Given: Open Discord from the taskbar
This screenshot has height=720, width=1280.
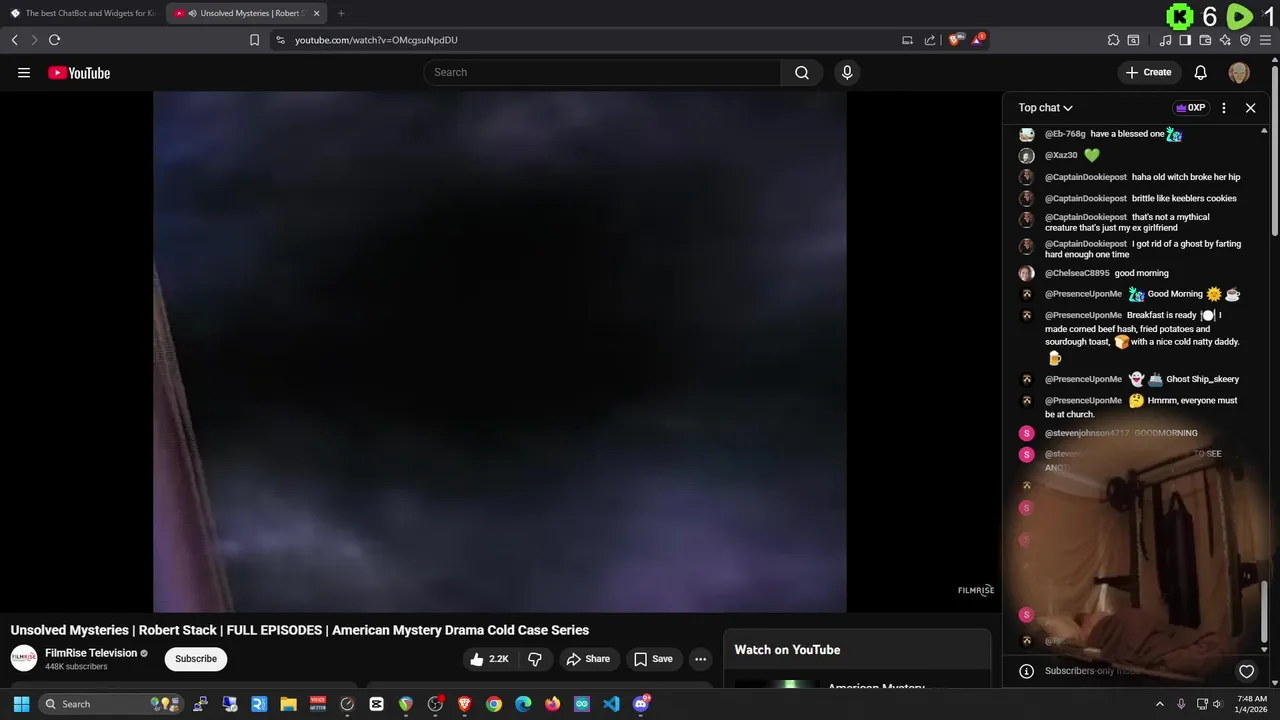Looking at the screenshot, I should [x=641, y=704].
